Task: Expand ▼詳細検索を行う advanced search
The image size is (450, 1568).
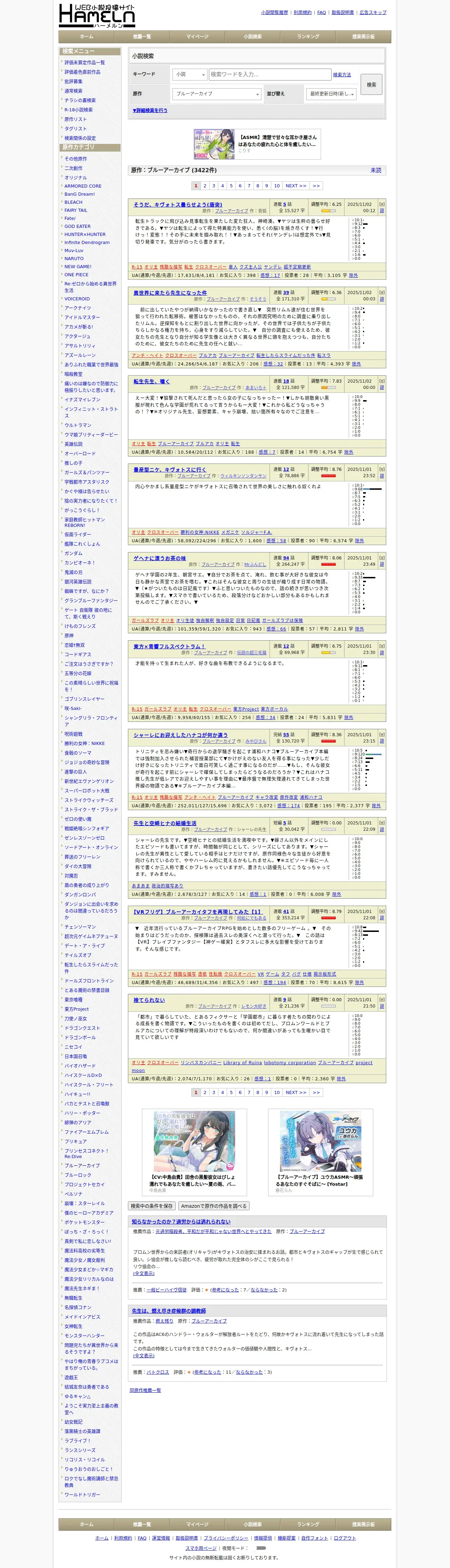Action: click(150, 110)
